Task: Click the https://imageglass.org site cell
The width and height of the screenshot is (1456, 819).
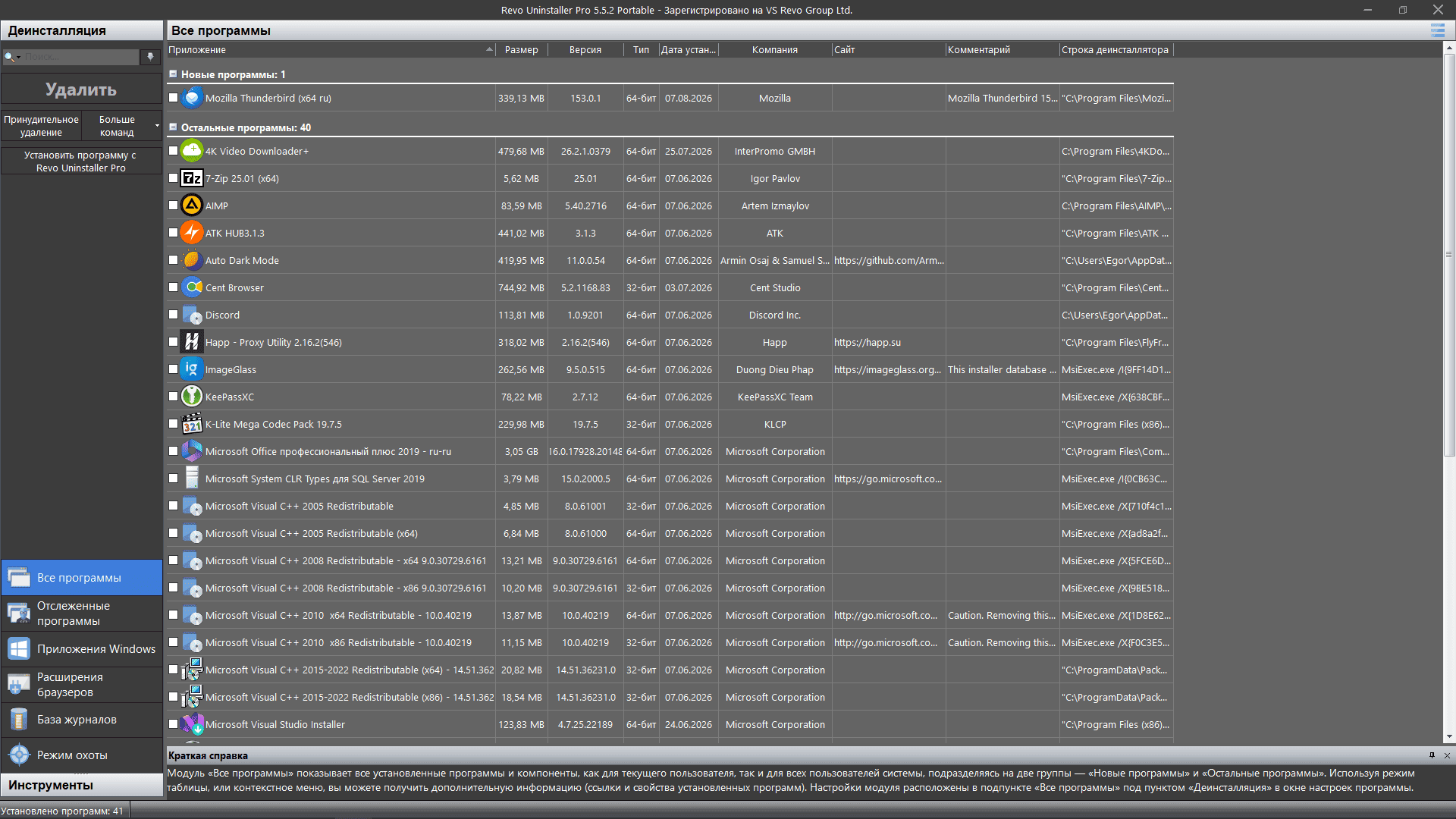Action: pos(888,369)
